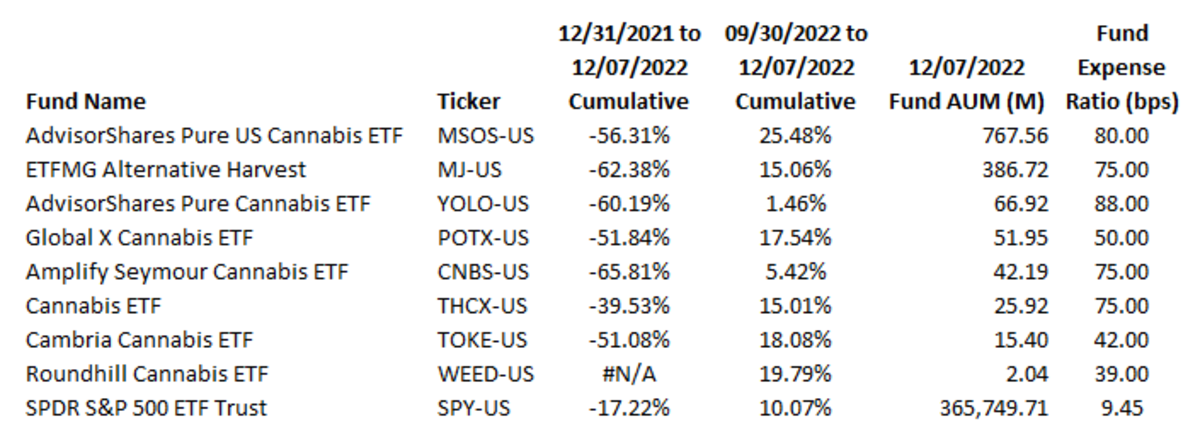Image resolution: width=1200 pixels, height=436 pixels.
Task: Select the Global X Cannabis ETF row name
Action: click(138, 238)
